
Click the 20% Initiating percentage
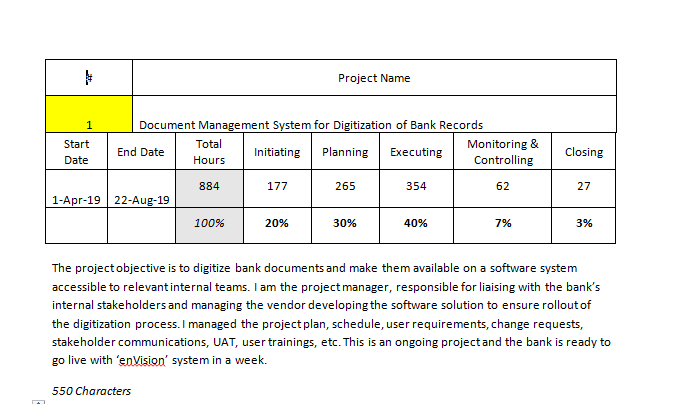[277, 223]
